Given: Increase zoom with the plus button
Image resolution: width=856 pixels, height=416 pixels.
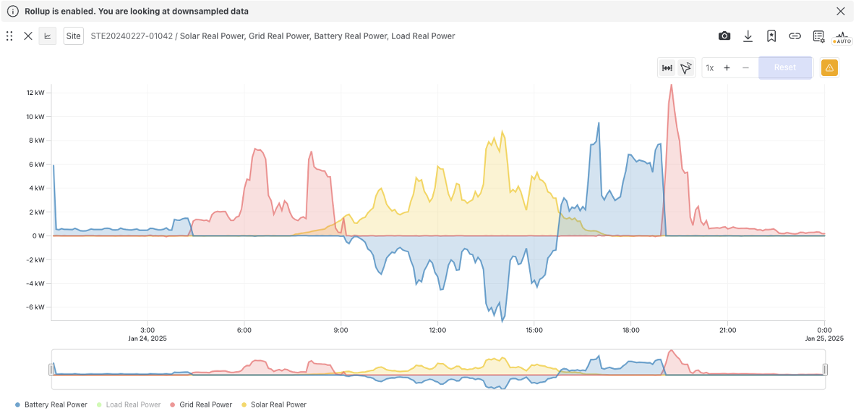Looking at the screenshot, I should tap(727, 68).
